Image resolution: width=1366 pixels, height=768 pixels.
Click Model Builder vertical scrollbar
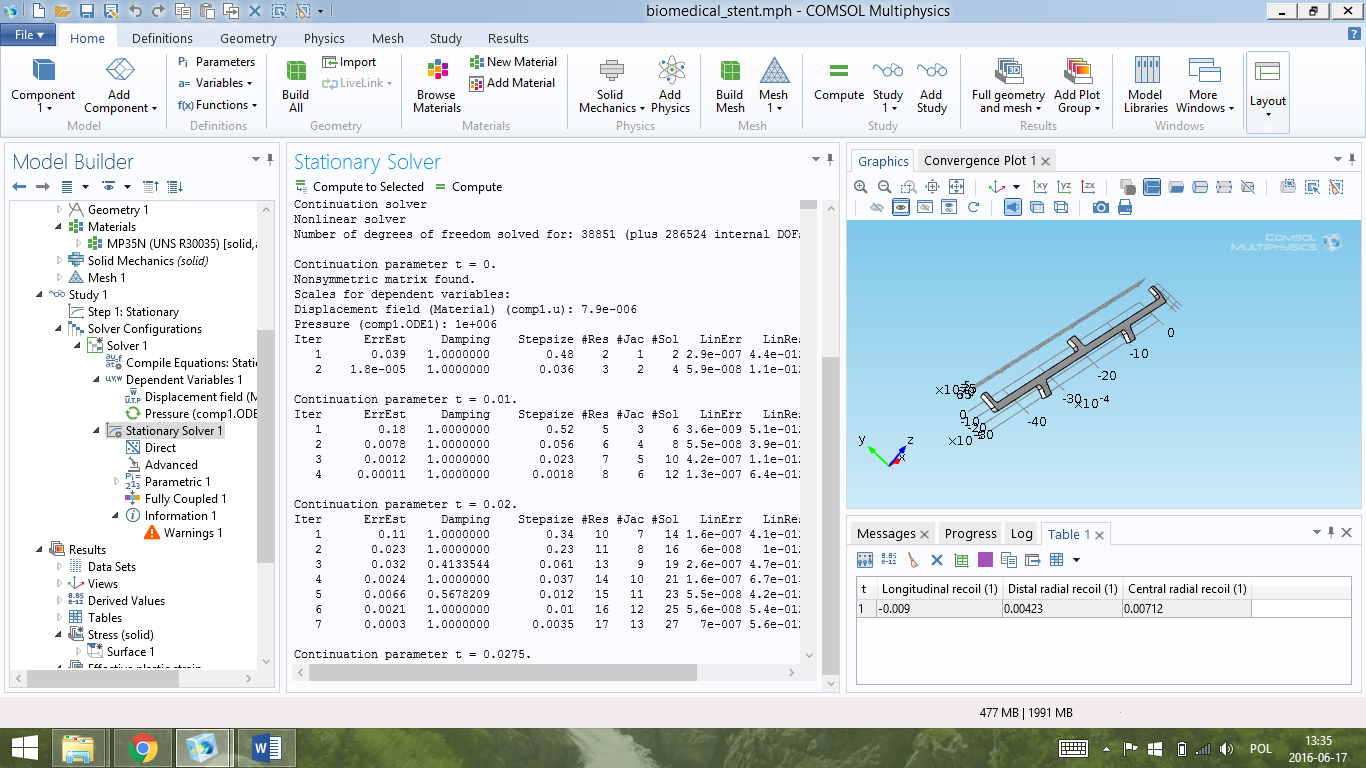click(x=265, y=445)
